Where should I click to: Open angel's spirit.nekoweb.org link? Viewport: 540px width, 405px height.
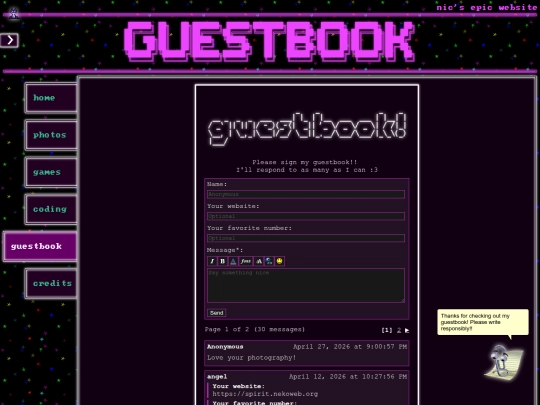coord(265,393)
